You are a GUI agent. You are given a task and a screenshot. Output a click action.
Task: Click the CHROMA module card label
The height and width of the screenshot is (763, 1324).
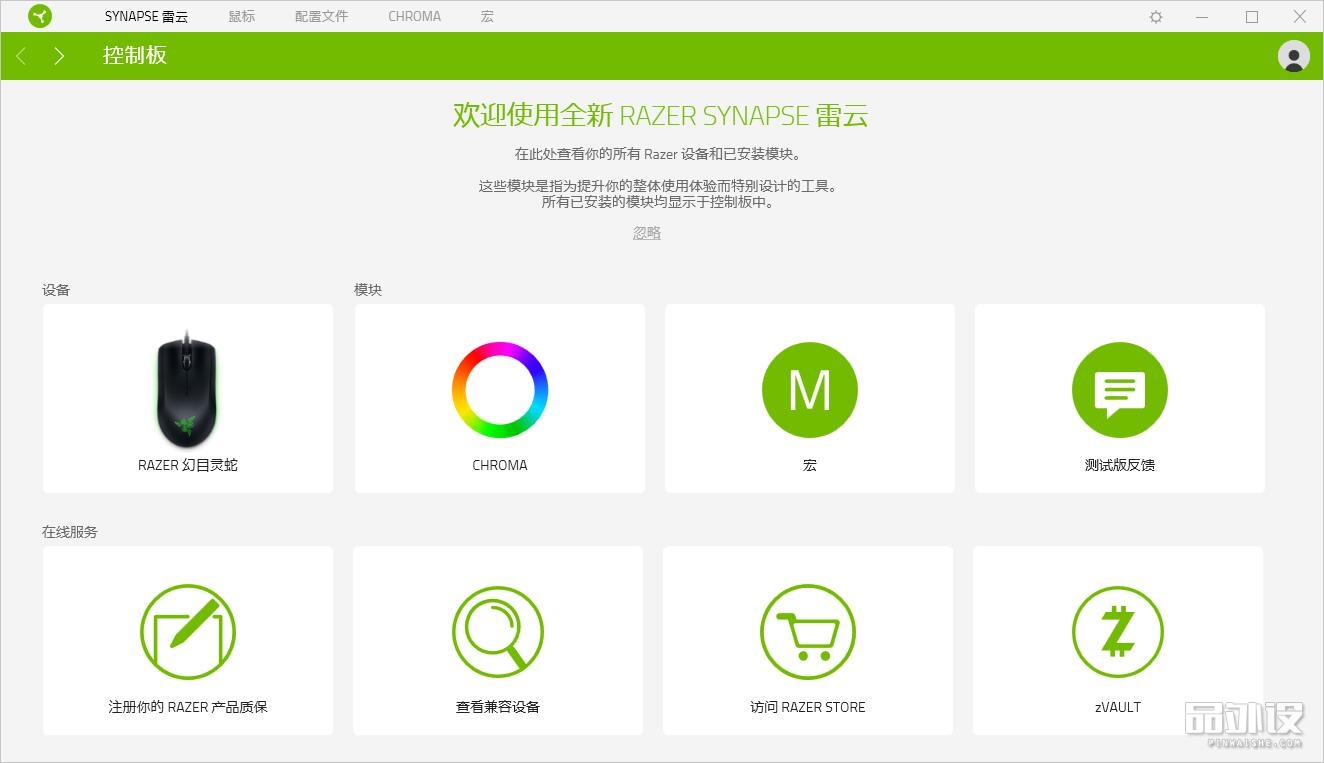(x=500, y=465)
